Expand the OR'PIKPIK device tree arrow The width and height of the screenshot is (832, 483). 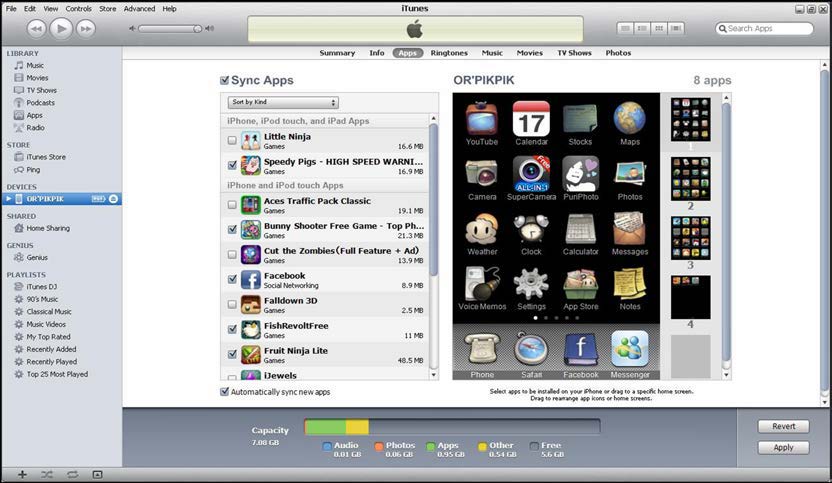click(8, 199)
